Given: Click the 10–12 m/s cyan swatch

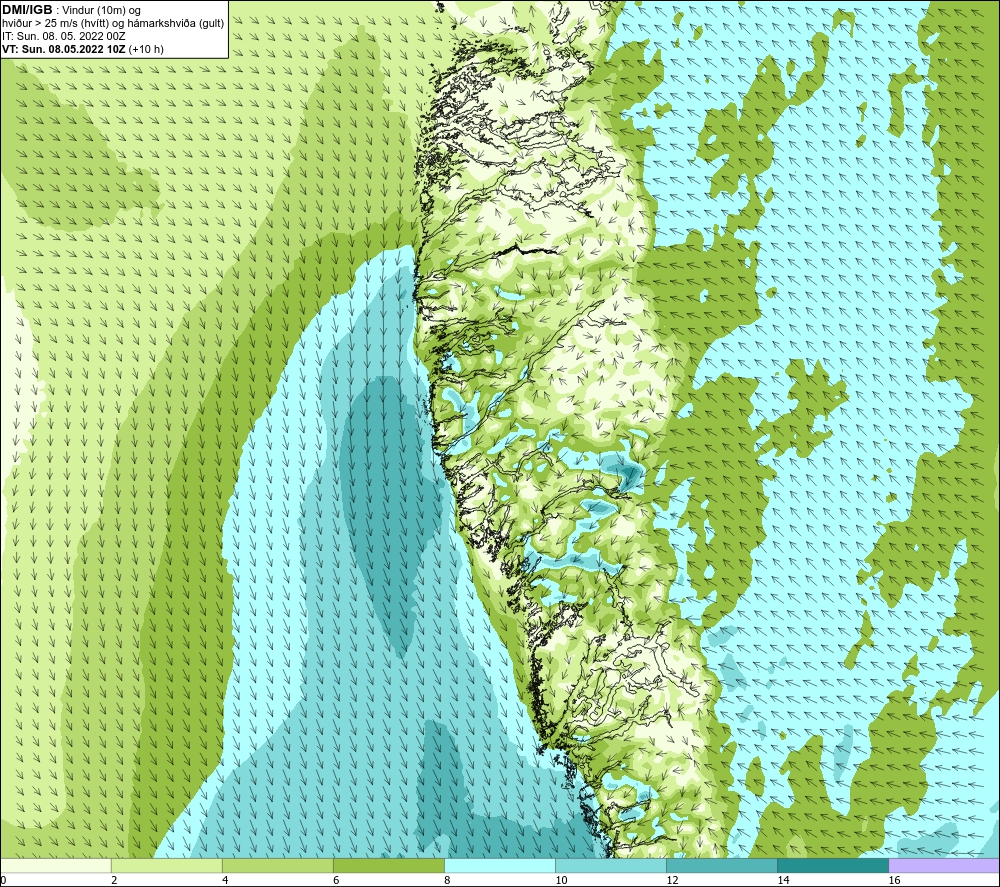Looking at the screenshot, I should point(611,865).
